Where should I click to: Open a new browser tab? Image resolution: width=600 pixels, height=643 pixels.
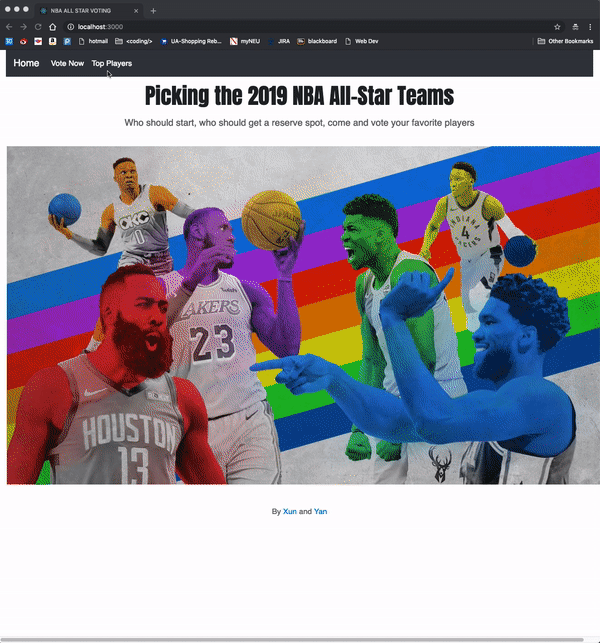click(x=153, y=11)
